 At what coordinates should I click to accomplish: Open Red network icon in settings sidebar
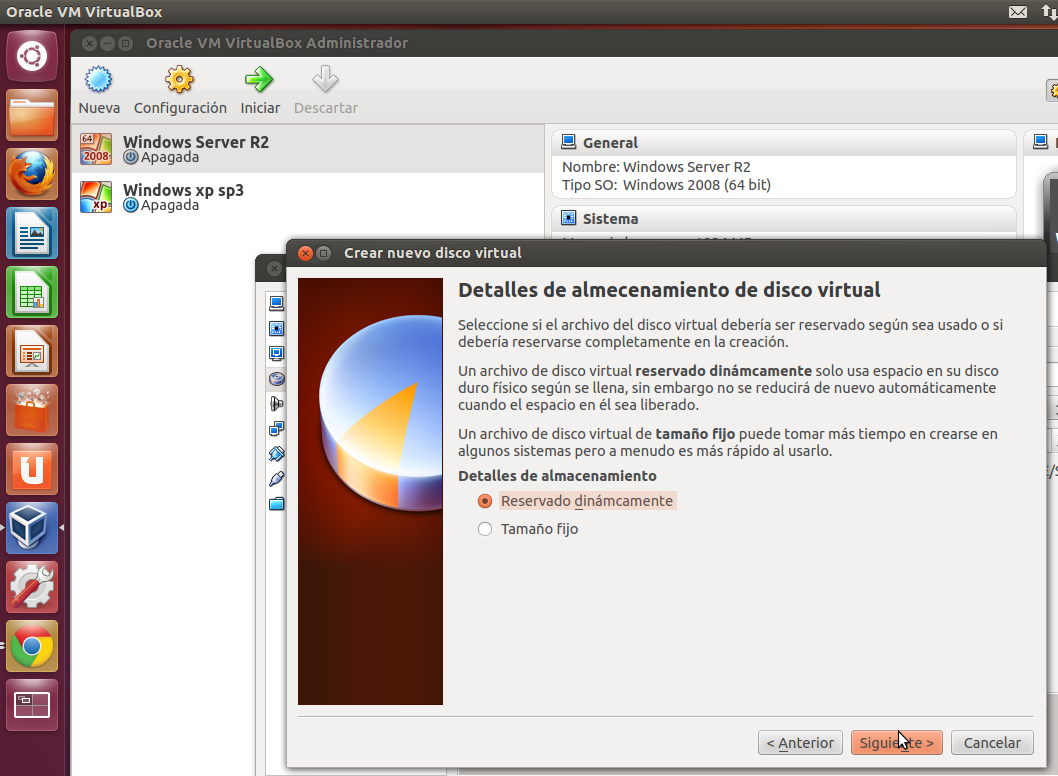277,428
